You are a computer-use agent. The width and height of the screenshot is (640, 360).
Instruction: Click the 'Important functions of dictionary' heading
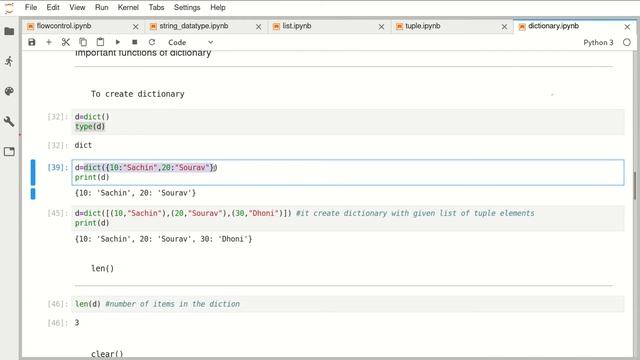click(143, 53)
